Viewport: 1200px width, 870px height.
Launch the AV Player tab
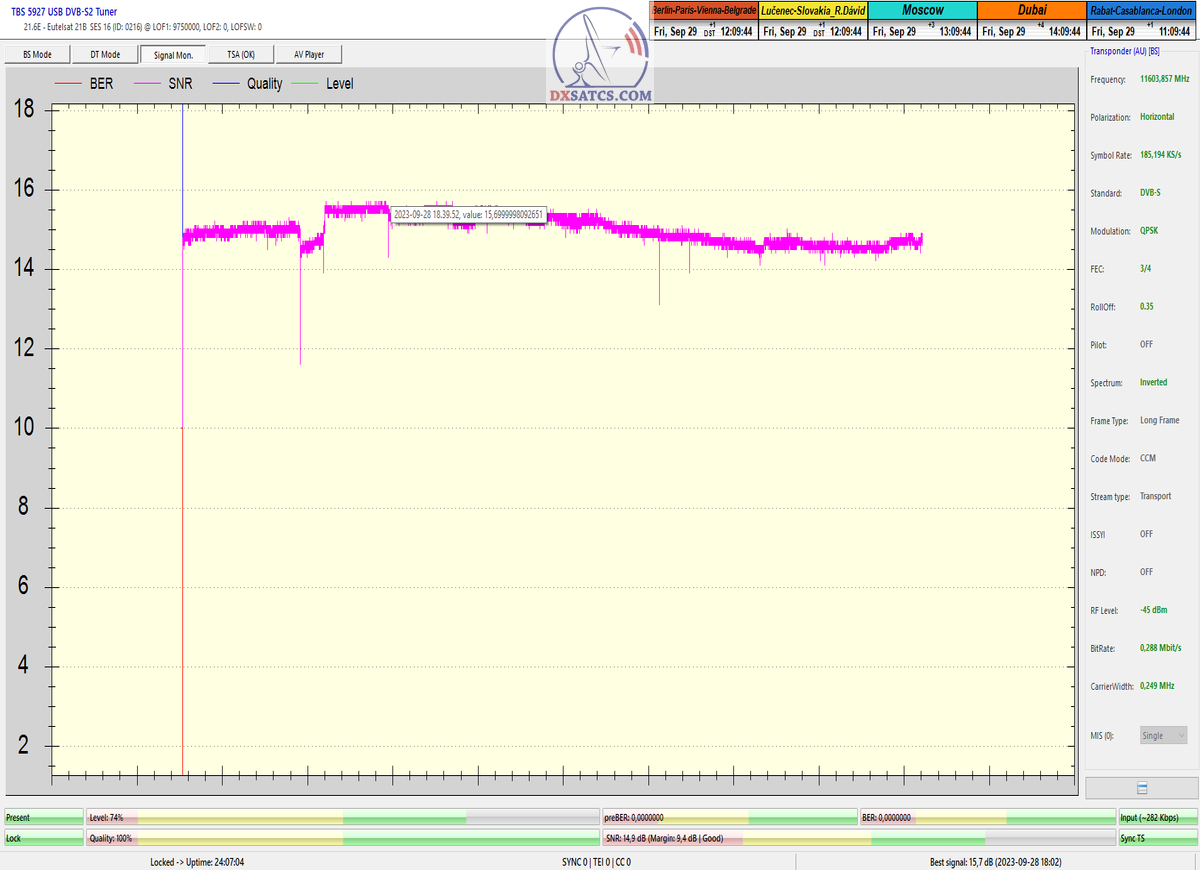[310, 54]
